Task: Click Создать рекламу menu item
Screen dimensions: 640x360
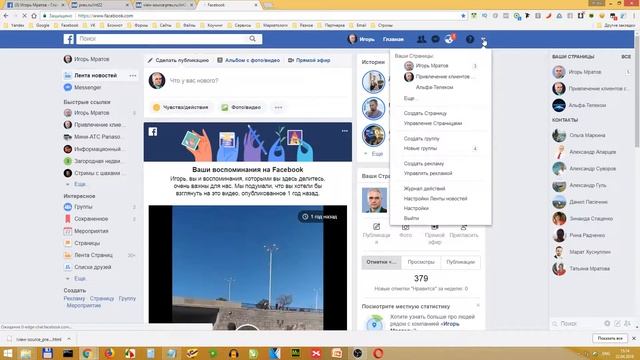Action: pyautogui.click(x=424, y=164)
